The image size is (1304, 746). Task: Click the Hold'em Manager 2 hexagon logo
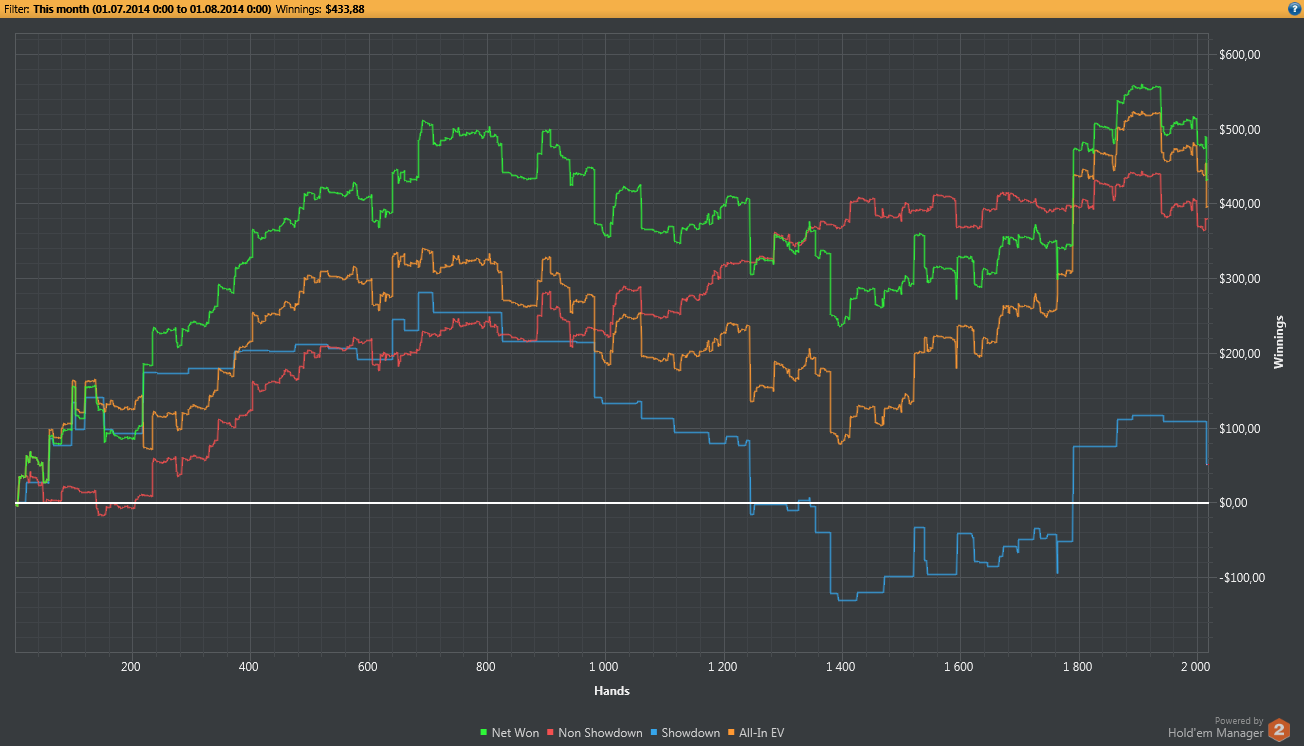(x=1279, y=730)
